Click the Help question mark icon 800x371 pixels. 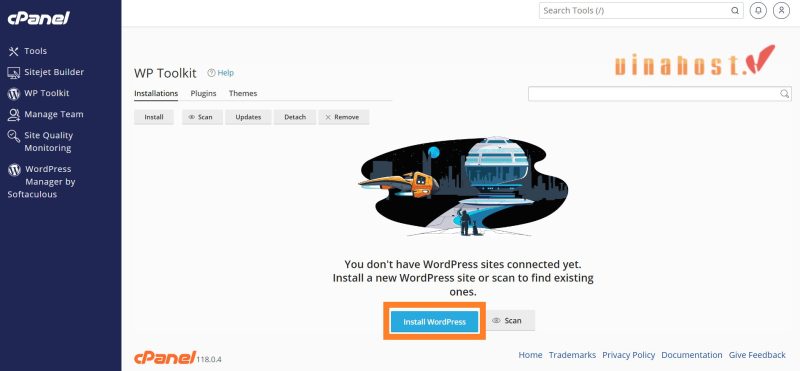point(211,73)
